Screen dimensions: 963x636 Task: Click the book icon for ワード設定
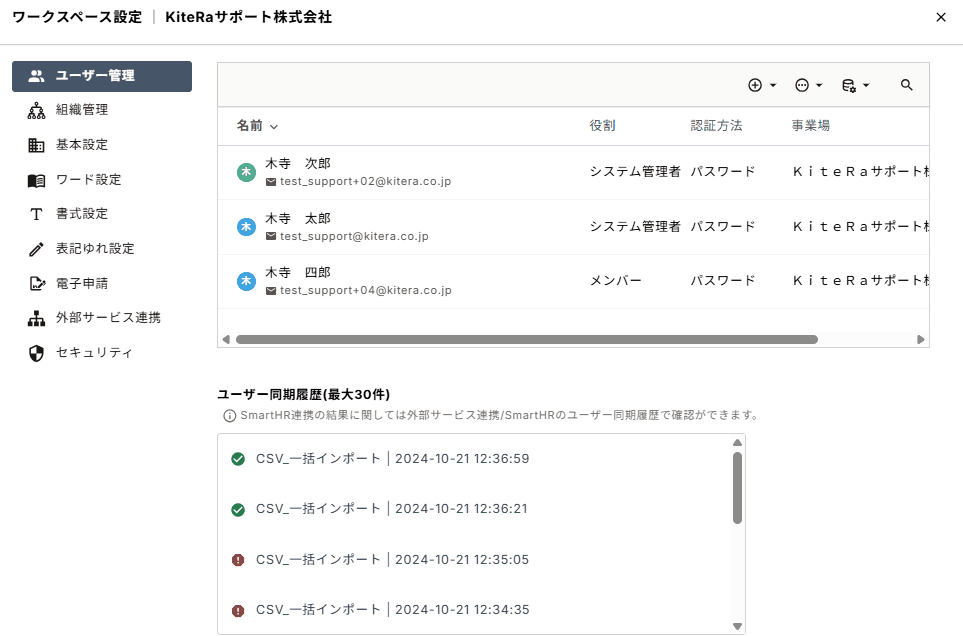tap(36, 180)
